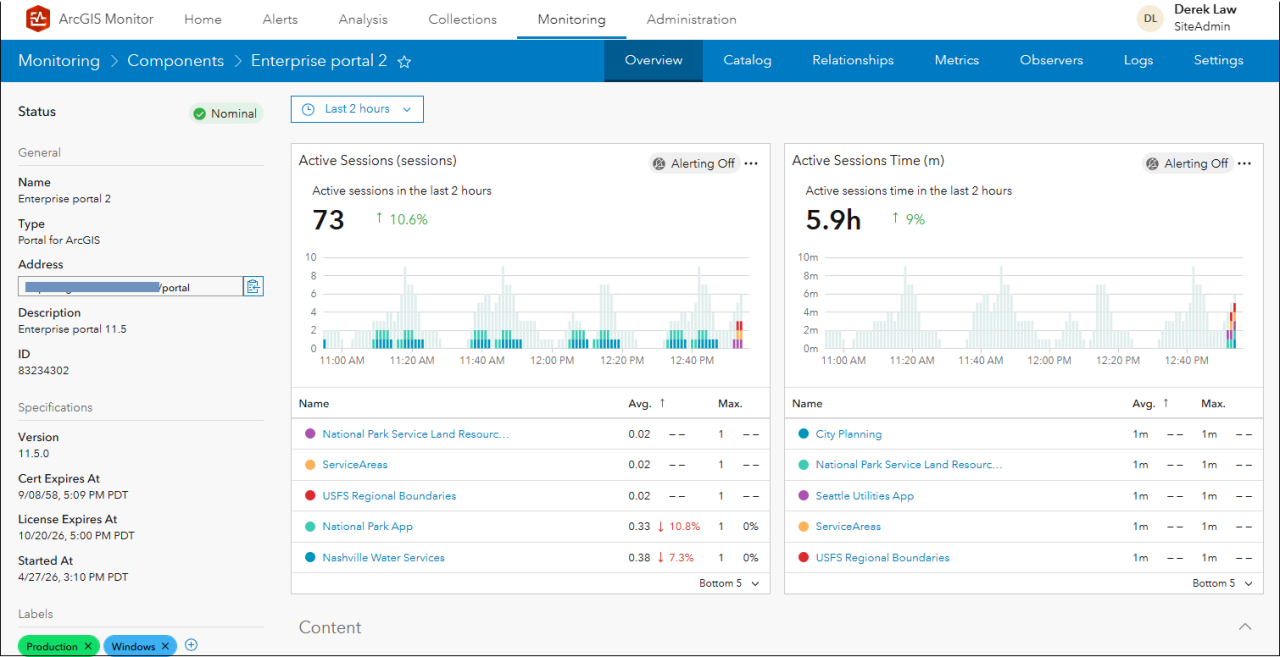This screenshot has width=1280, height=657.
Task: Open National Park Service Land Resourc… in Sessions Time
Action: pos(909,465)
